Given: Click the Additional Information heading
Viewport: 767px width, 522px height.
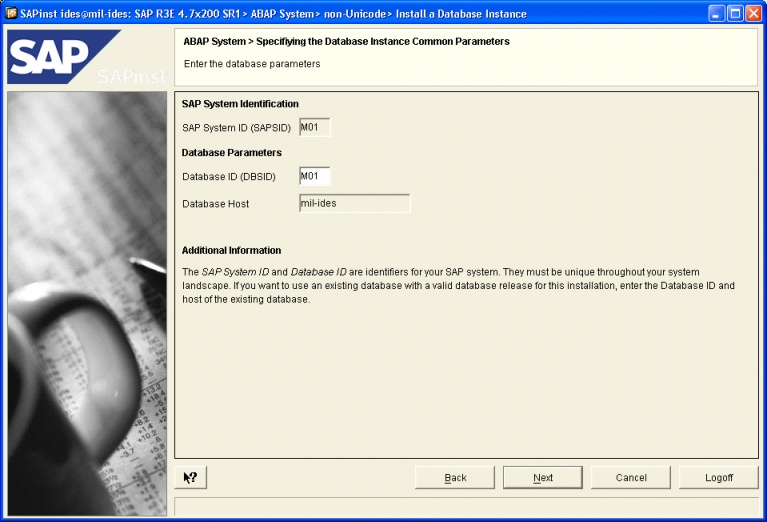Looking at the screenshot, I should point(231,250).
